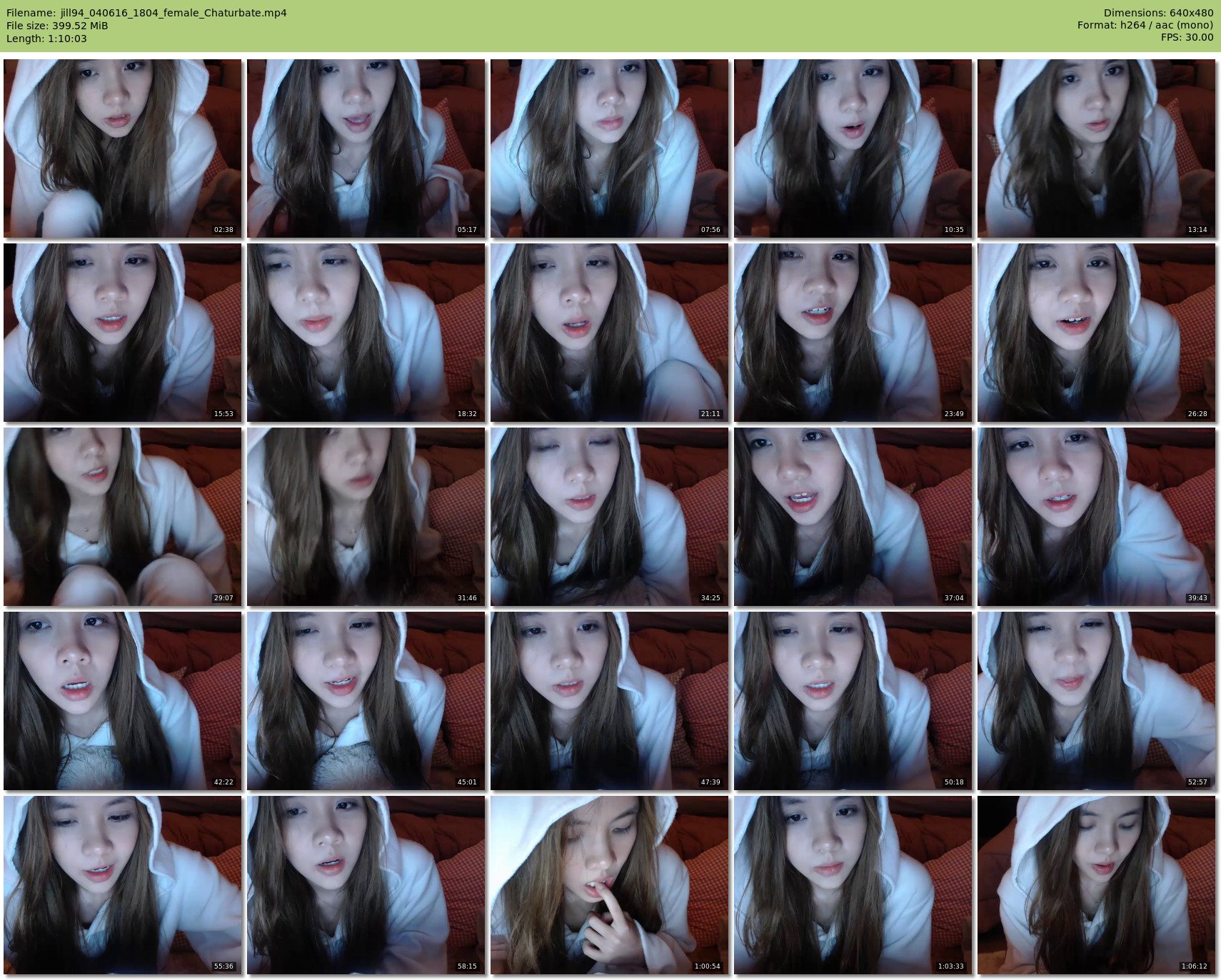
Task: Click the frame with timestamp 1:06:12
Action: [x=1096, y=885]
